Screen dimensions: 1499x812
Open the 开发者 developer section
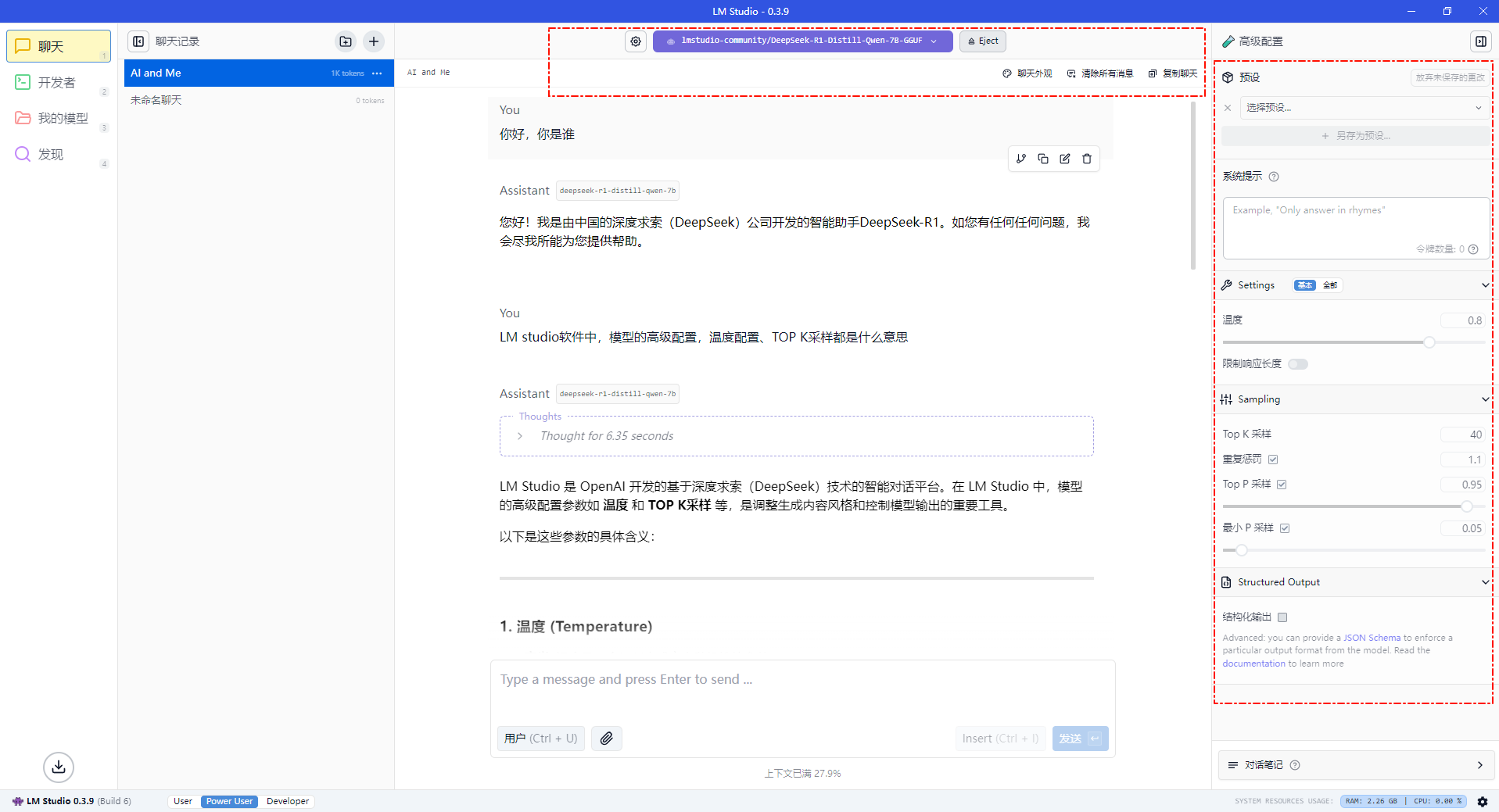tap(59, 82)
